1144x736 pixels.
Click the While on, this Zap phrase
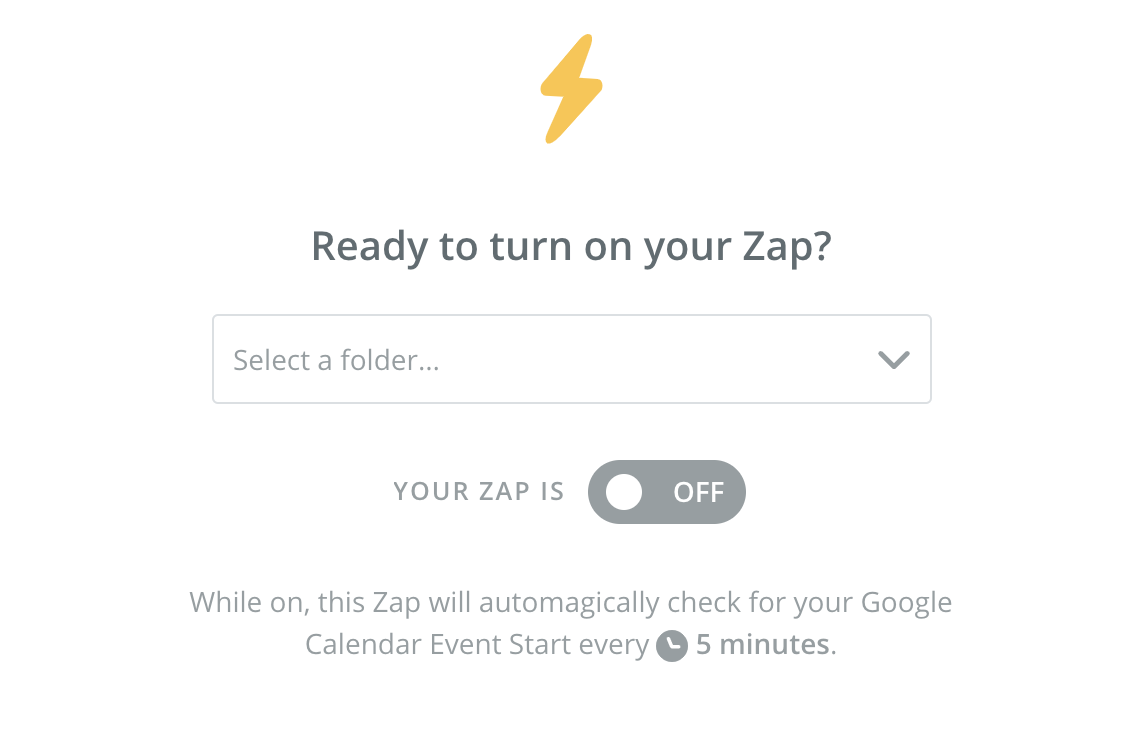(305, 603)
